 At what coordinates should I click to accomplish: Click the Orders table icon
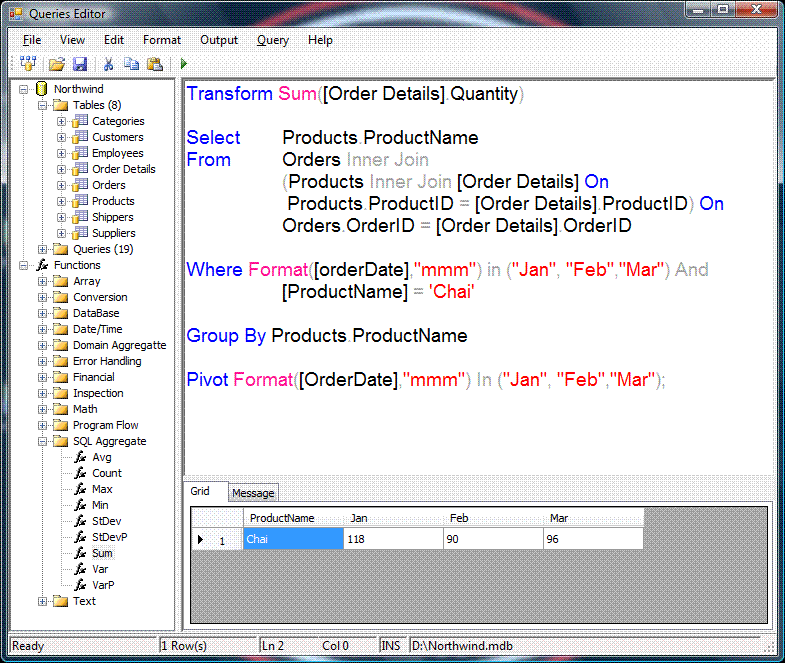[x=80, y=185]
